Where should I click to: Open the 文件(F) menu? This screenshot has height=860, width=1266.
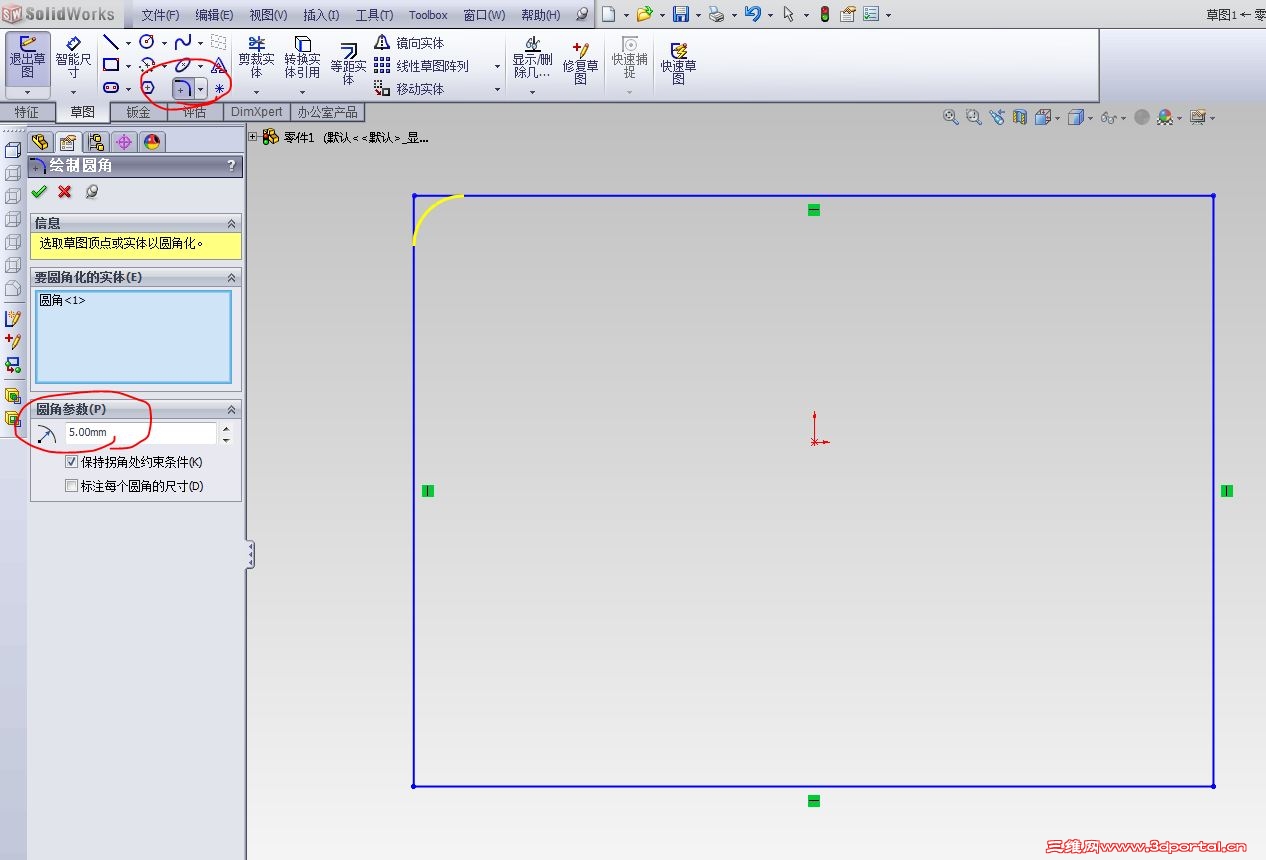tap(160, 15)
